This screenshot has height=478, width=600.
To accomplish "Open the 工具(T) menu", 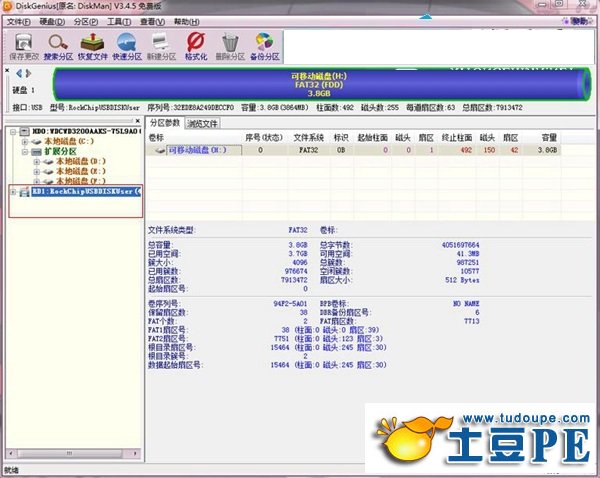I will point(119,20).
